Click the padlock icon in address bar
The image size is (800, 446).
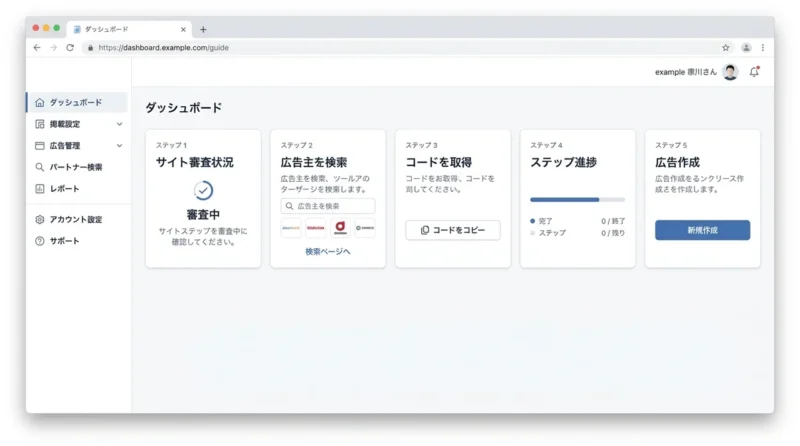point(90,47)
